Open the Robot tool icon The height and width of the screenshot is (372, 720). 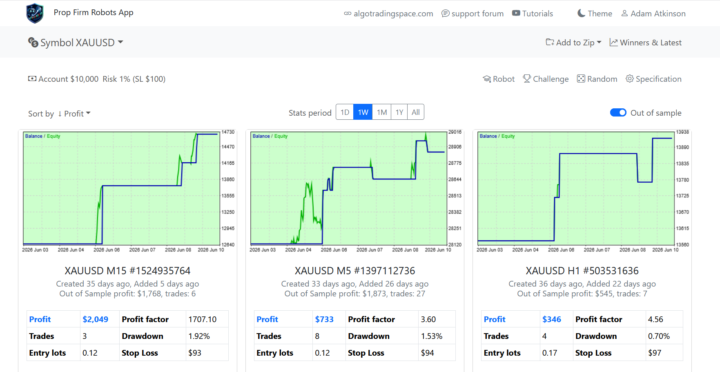(487, 79)
